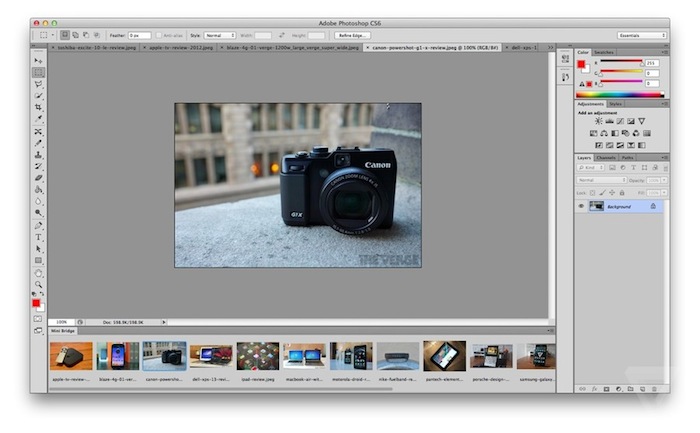Click the Refine Edge button
This screenshot has width=700, height=433.
(354, 35)
